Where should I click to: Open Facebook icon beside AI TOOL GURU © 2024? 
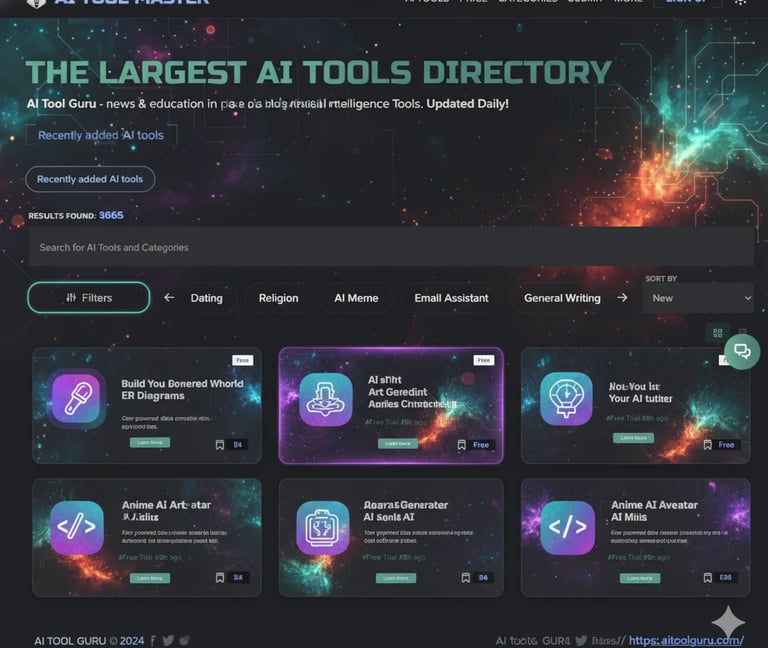coord(153,641)
